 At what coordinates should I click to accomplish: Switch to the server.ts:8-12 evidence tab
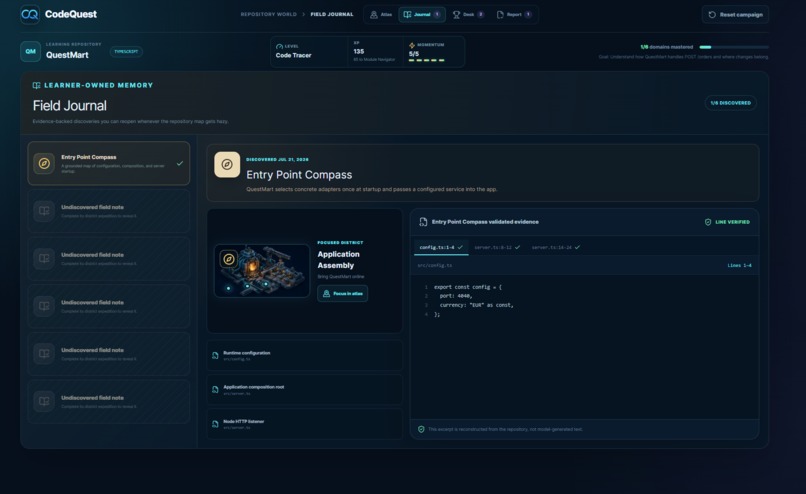coord(497,247)
